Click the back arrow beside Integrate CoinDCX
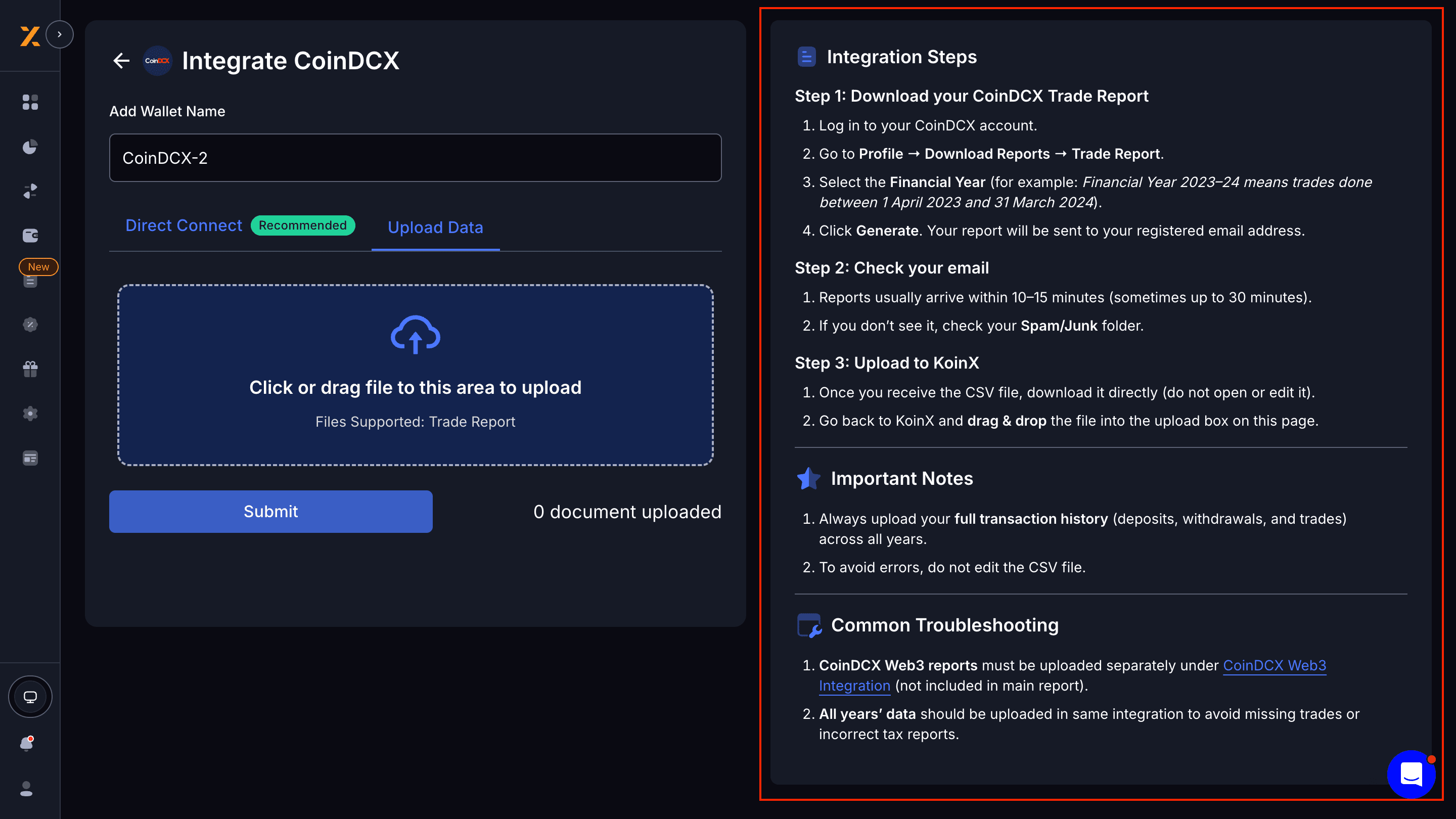 click(120, 61)
